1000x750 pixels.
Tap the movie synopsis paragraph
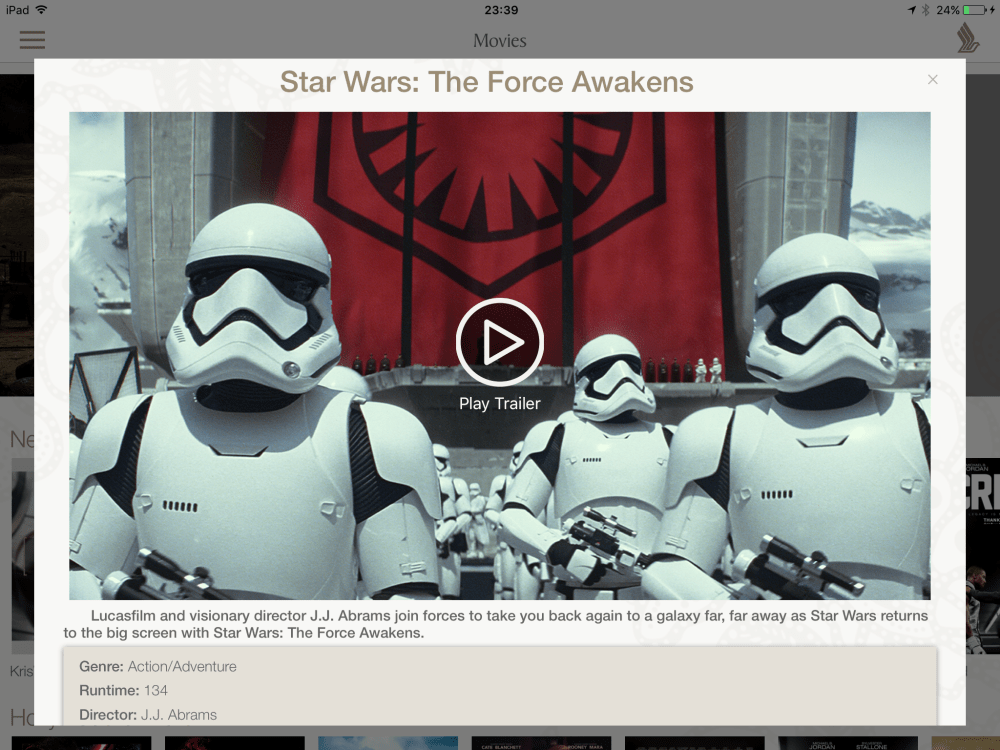click(x=497, y=624)
